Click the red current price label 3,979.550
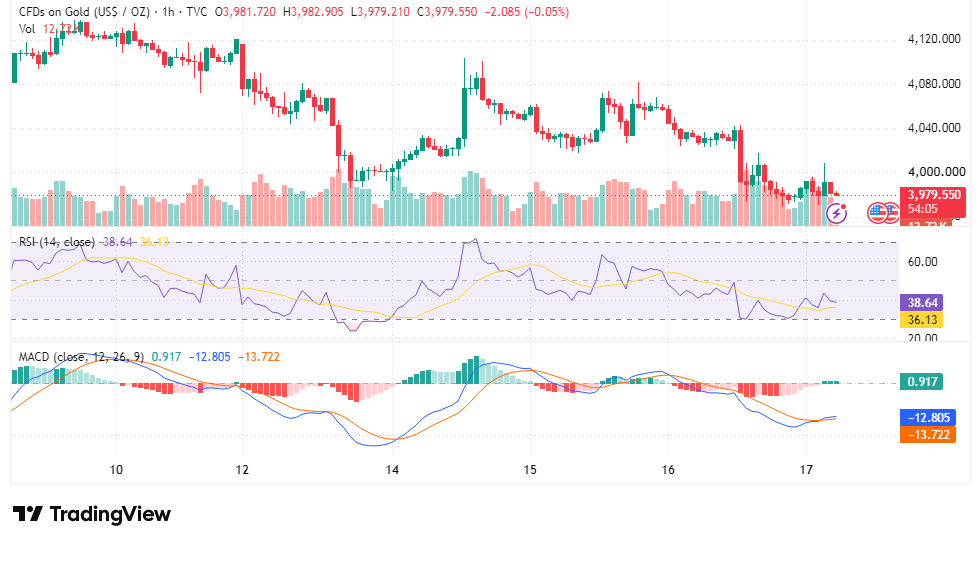Viewport: 980px width, 574px height. 934,195
